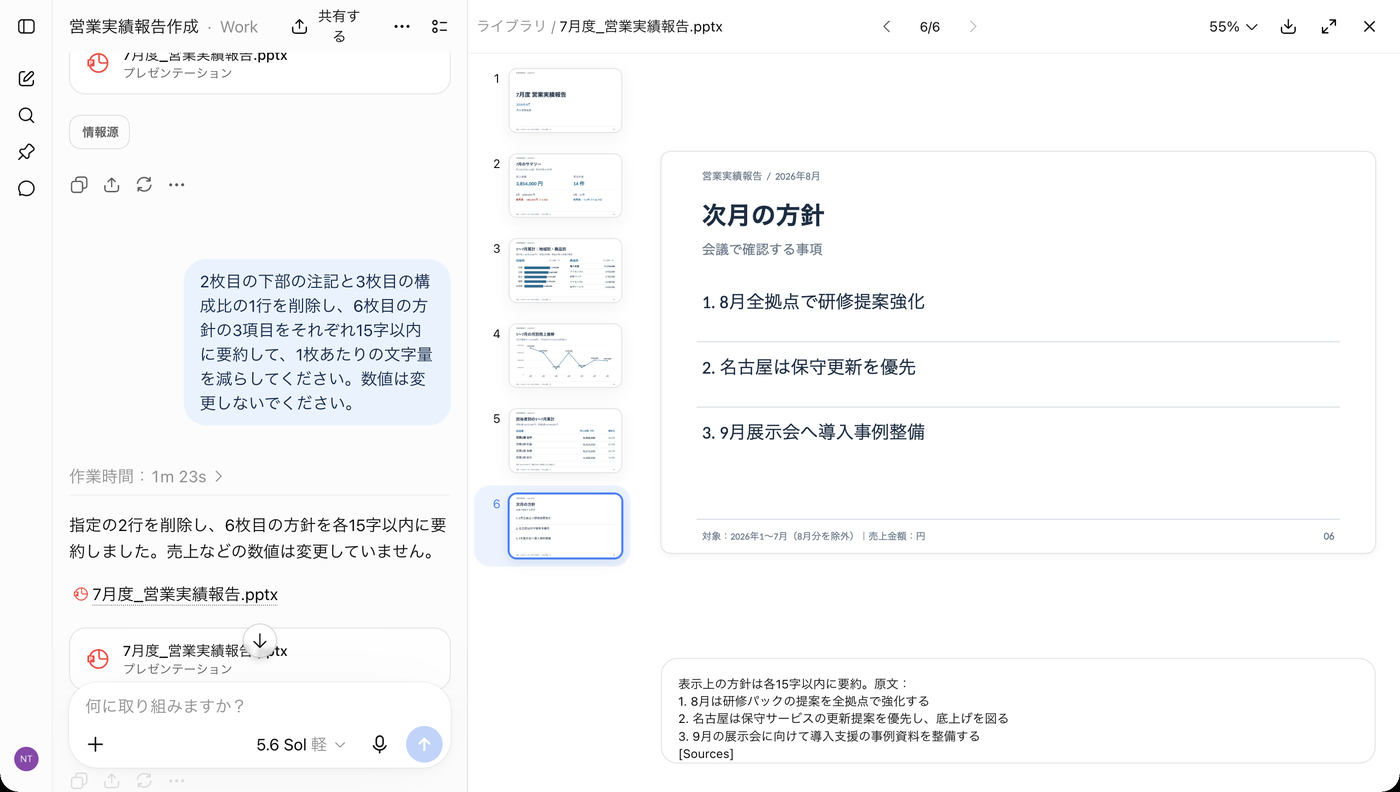The height and width of the screenshot is (792, 1400).
Task: Select slide 1 thumbnail
Action: pos(565,100)
